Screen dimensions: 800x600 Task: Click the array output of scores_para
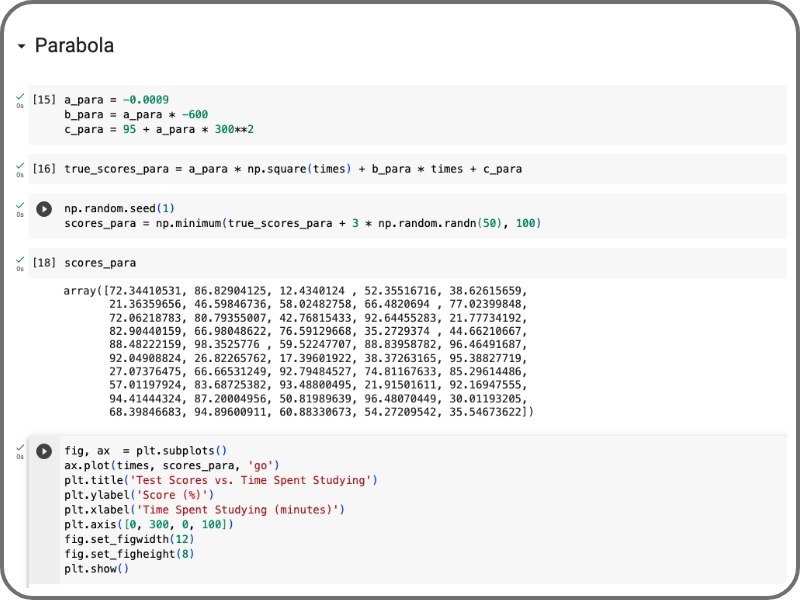pyautogui.click(x=298, y=351)
